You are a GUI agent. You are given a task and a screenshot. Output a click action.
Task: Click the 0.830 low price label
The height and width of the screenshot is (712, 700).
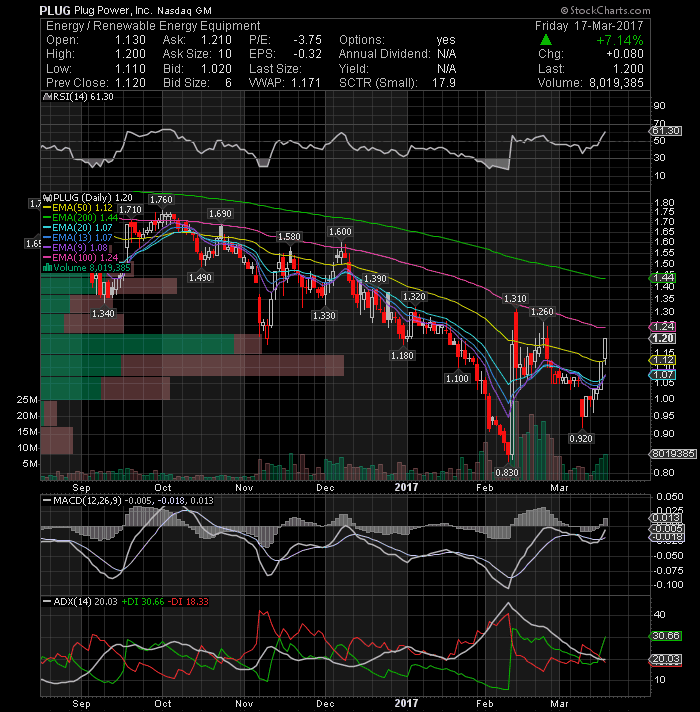point(507,473)
